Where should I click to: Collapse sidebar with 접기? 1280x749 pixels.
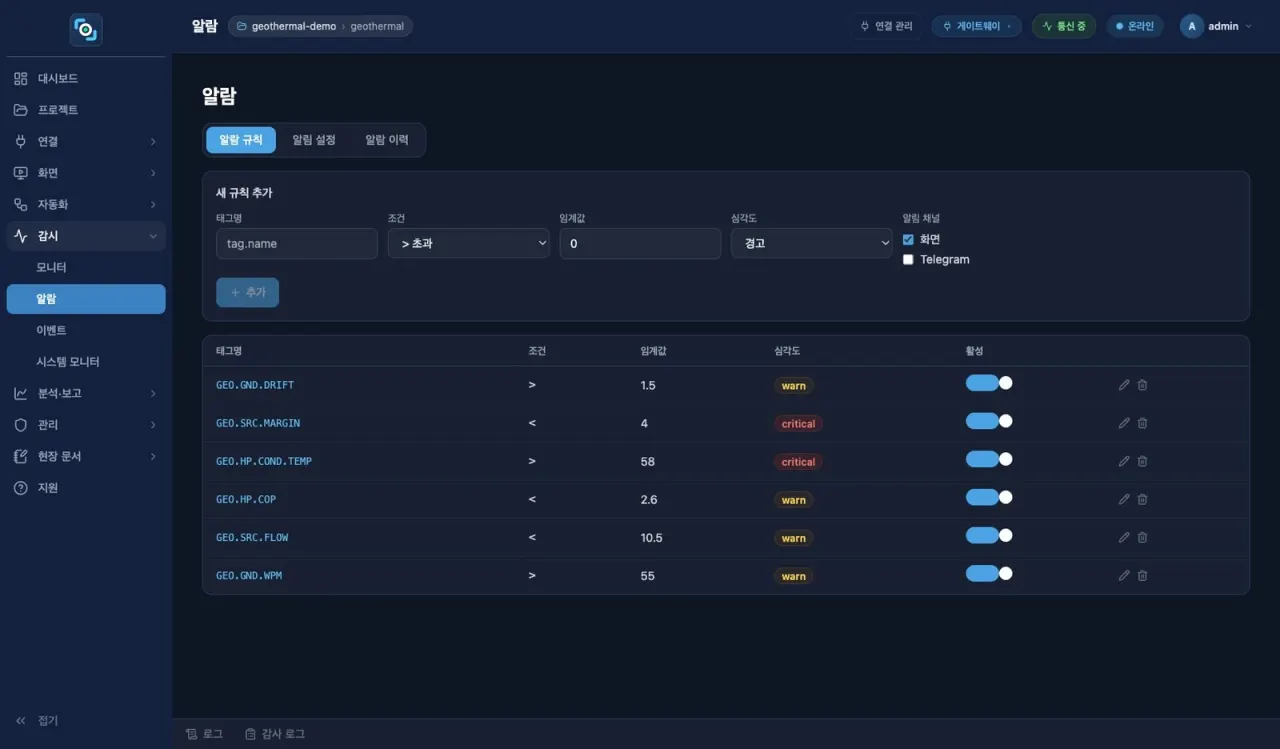click(x=38, y=720)
